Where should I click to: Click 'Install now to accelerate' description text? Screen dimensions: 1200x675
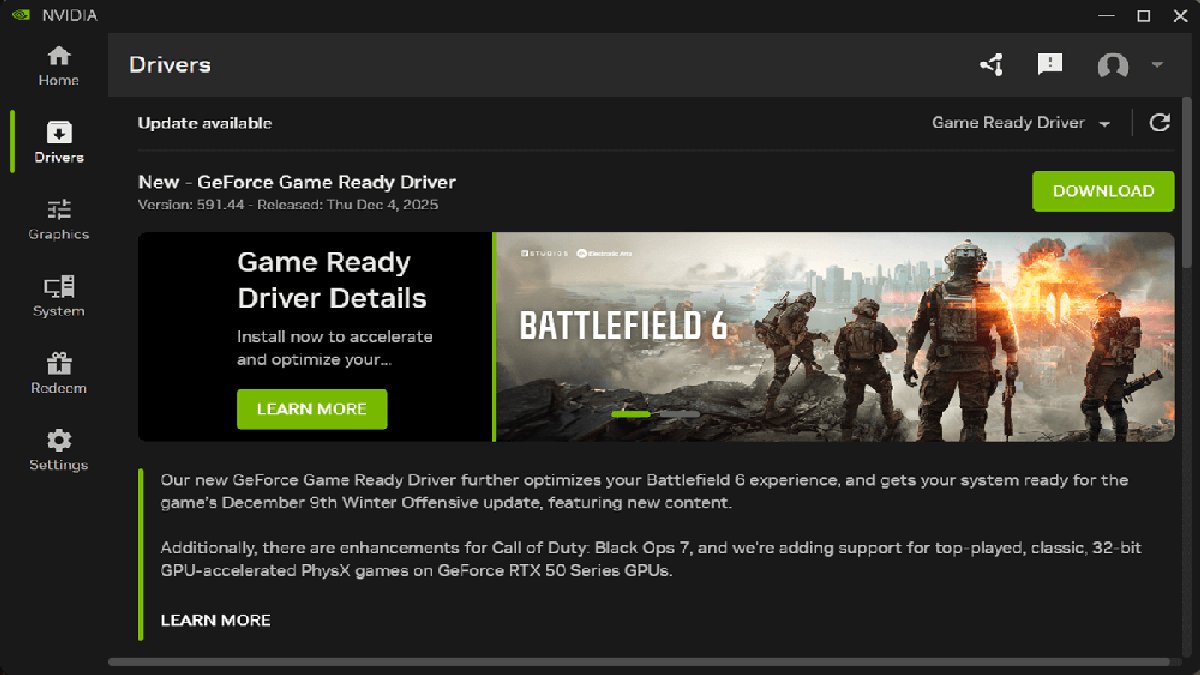point(335,348)
